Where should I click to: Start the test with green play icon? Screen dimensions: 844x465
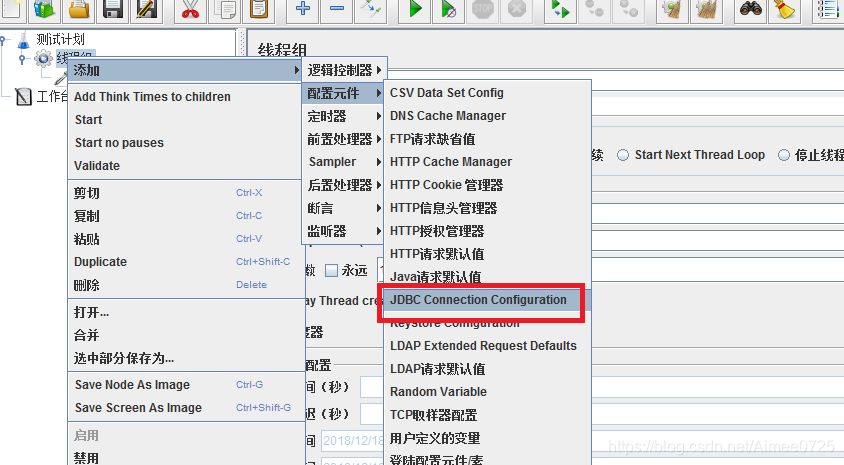415,9
